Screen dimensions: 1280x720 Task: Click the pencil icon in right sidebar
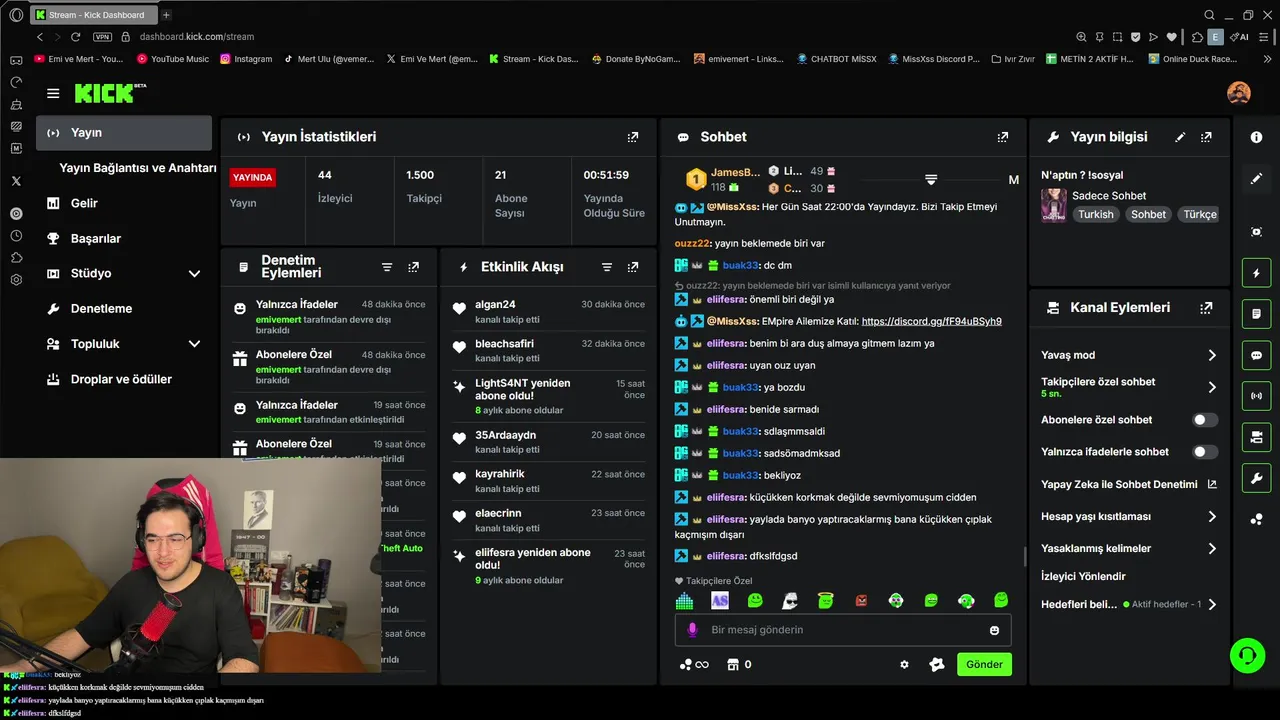point(1257,179)
